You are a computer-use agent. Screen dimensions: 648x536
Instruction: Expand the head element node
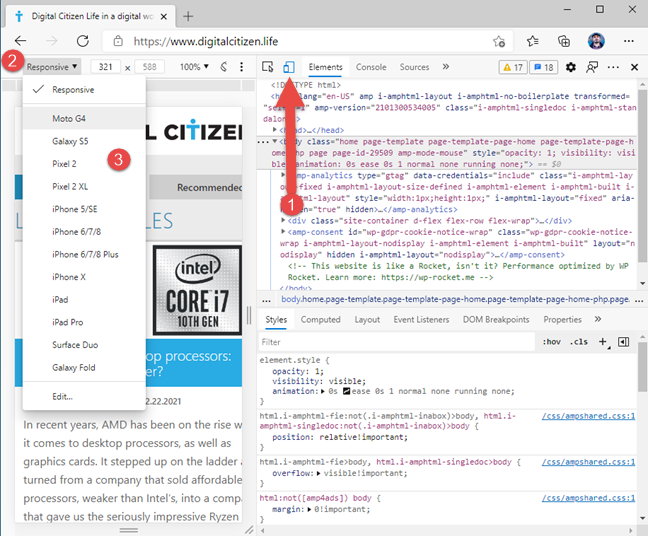coord(274,130)
